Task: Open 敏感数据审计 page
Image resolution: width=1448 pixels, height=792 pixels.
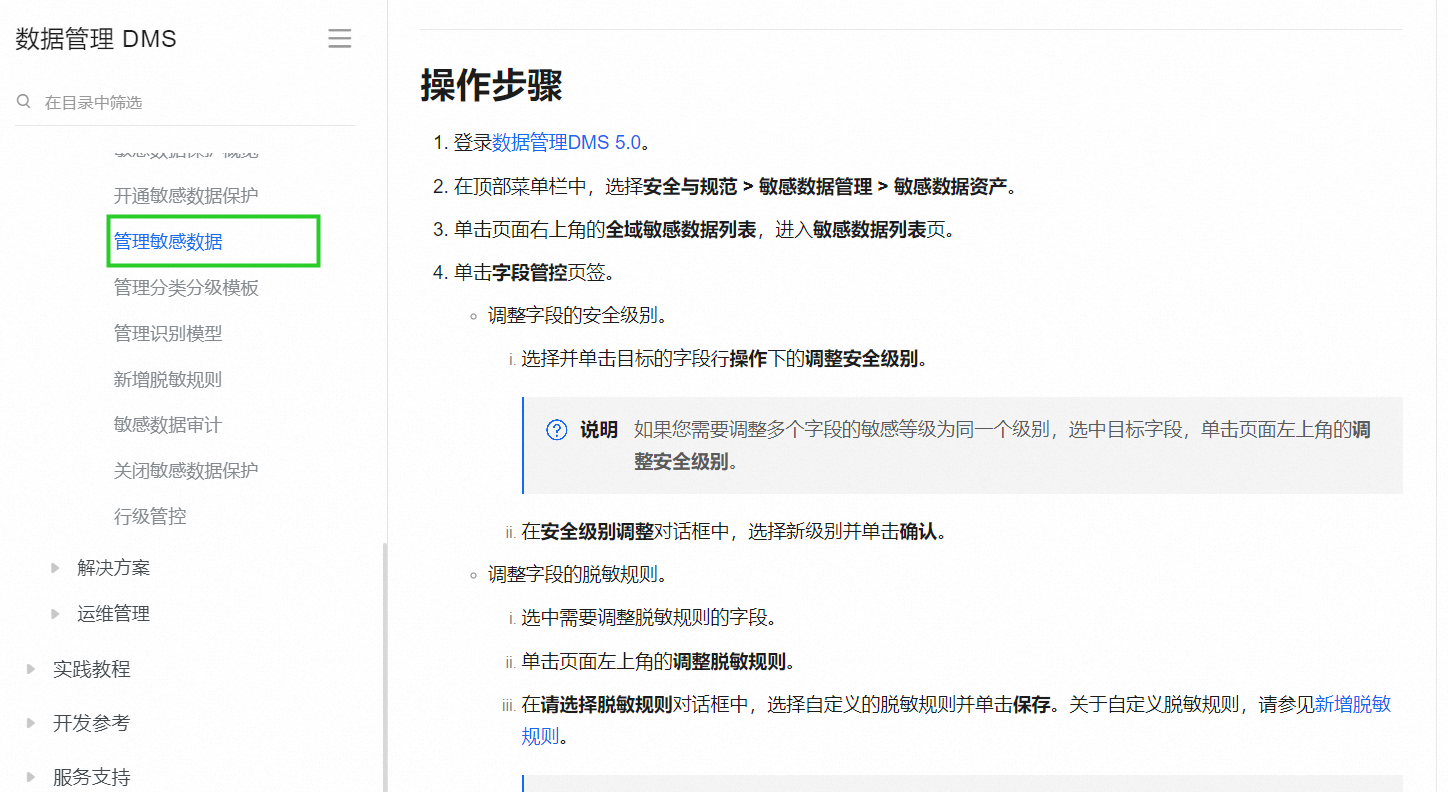Action: 168,425
